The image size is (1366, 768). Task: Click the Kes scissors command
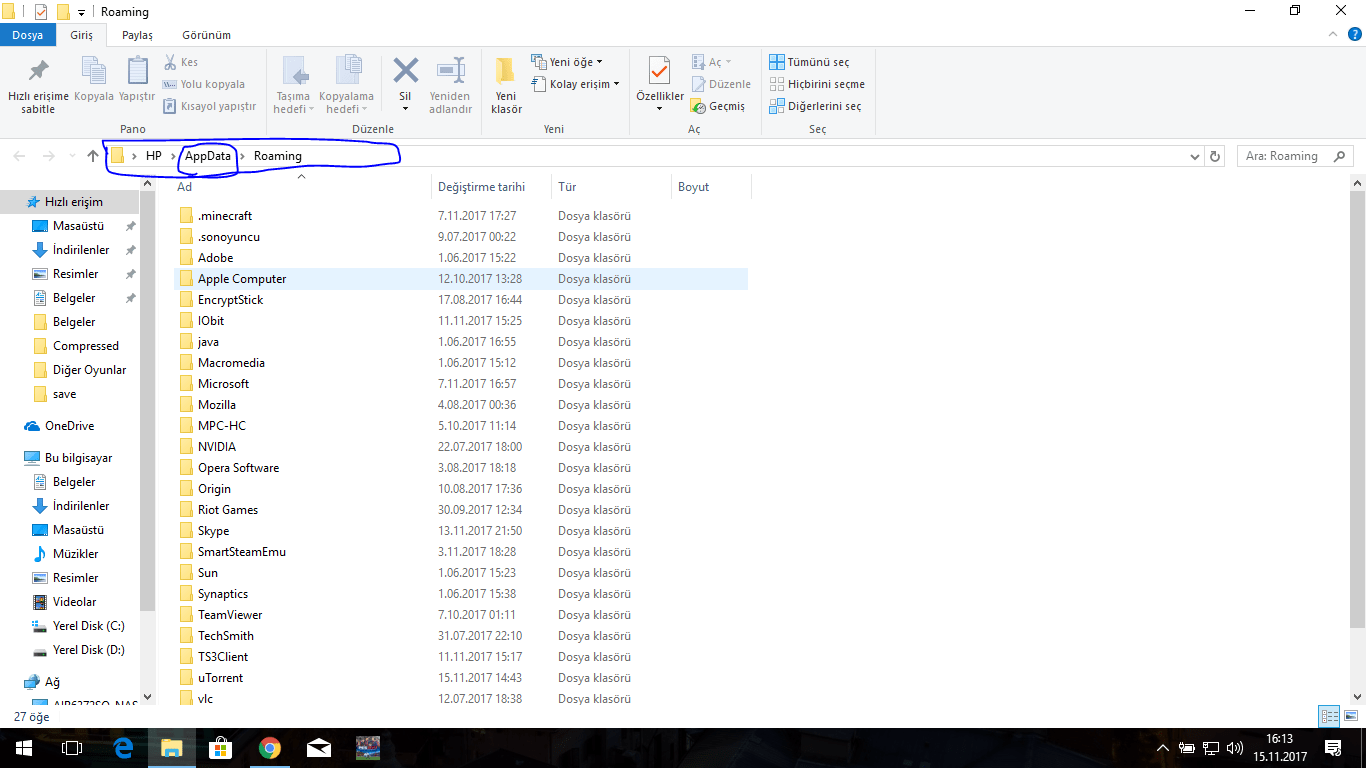(x=181, y=62)
